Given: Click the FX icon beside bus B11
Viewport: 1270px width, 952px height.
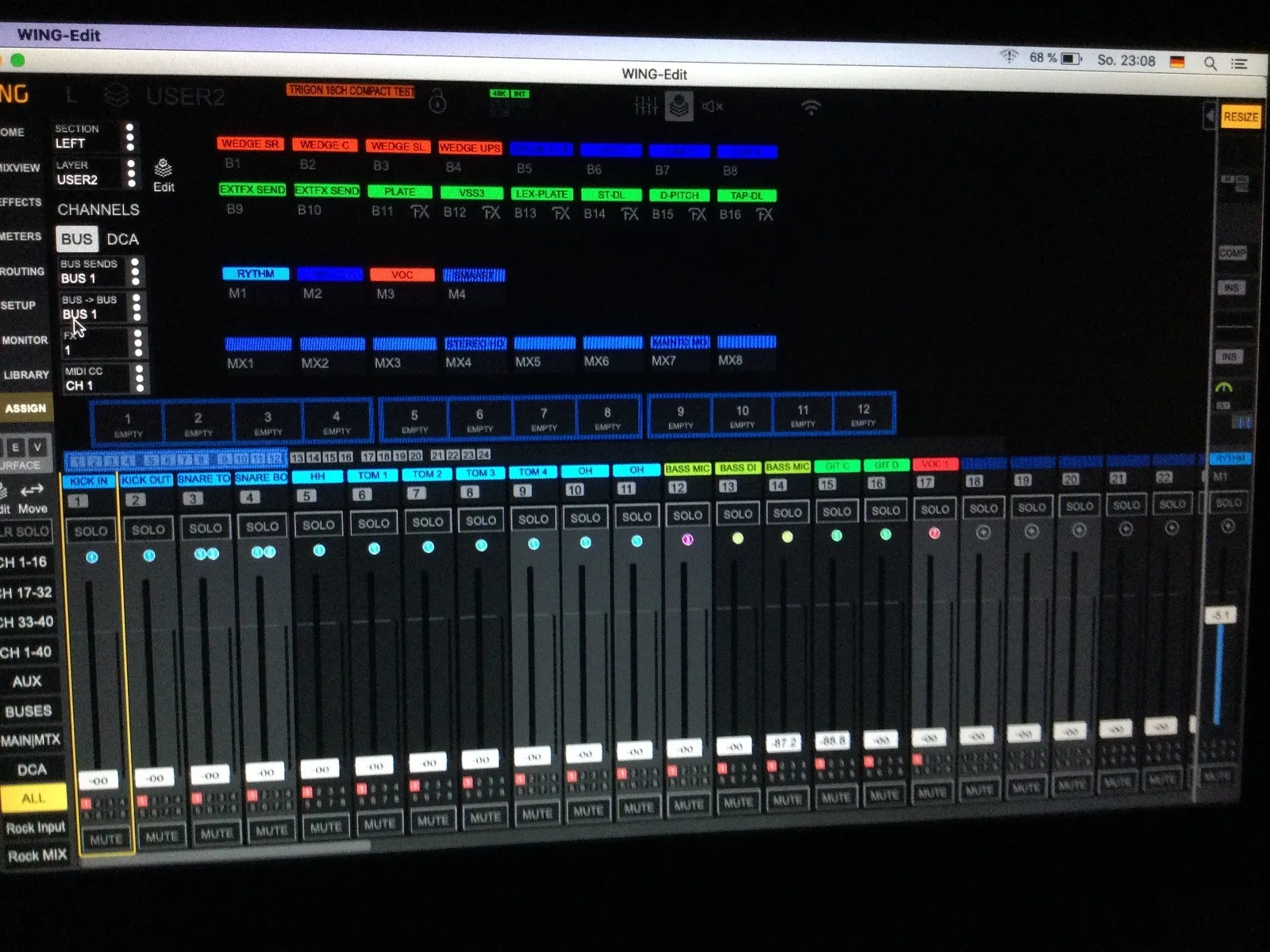Looking at the screenshot, I should [x=420, y=211].
